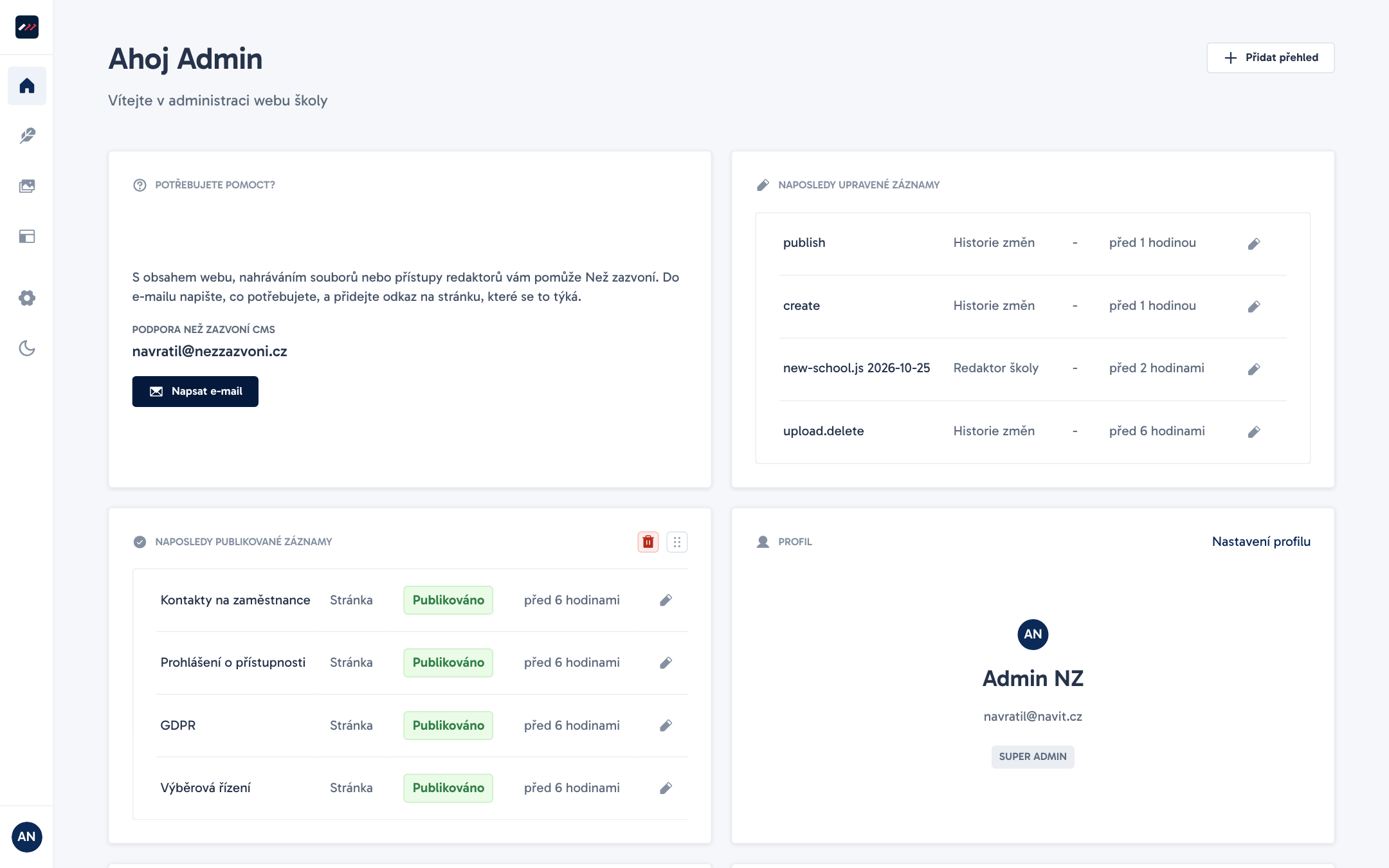This screenshot has width=1389, height=868.
Task: Click the Přidat přehled button
Action: click(1271, 58)
